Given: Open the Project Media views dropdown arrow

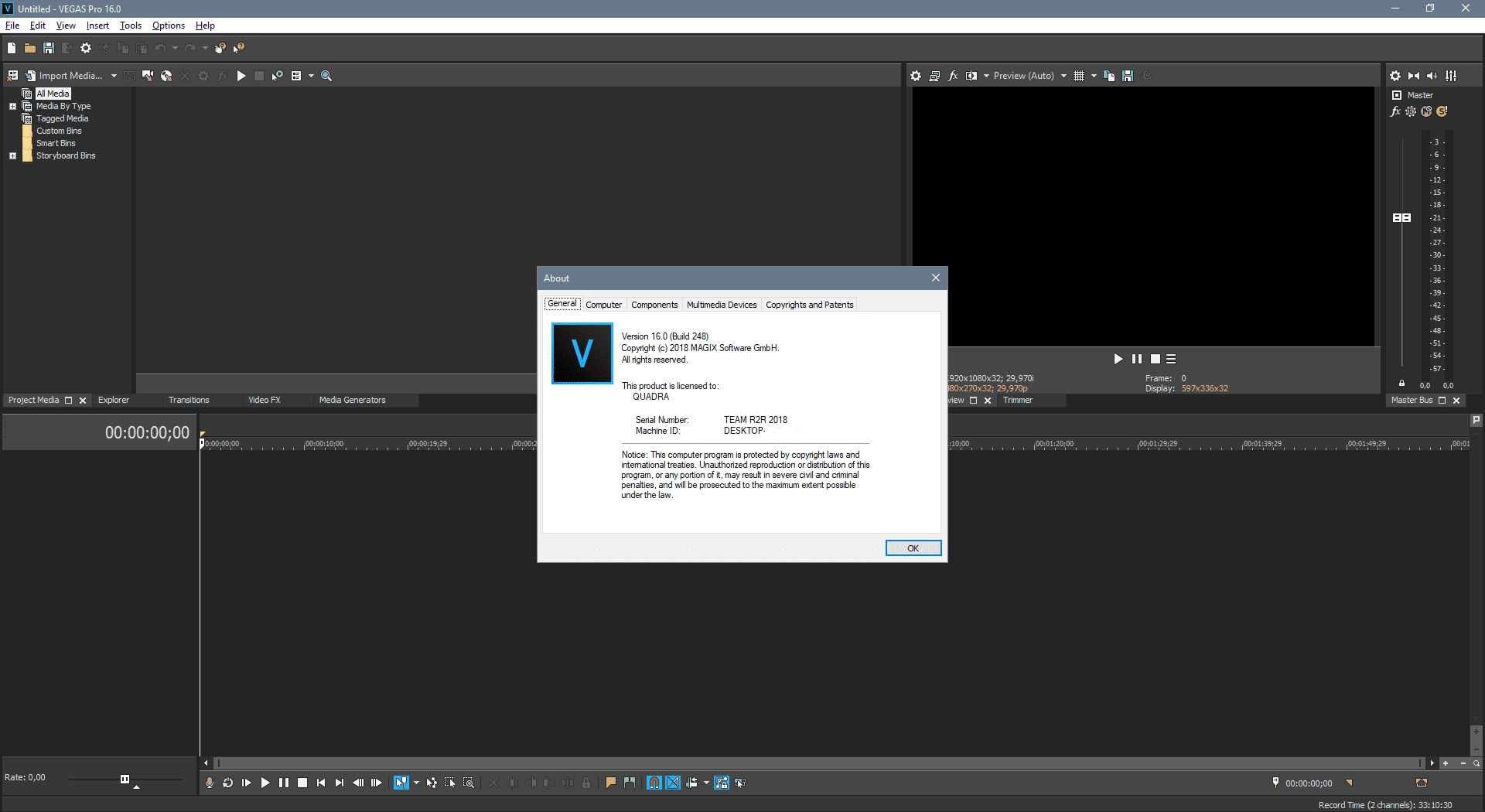Looking at the screenshot, I should [x=312, y=76].
